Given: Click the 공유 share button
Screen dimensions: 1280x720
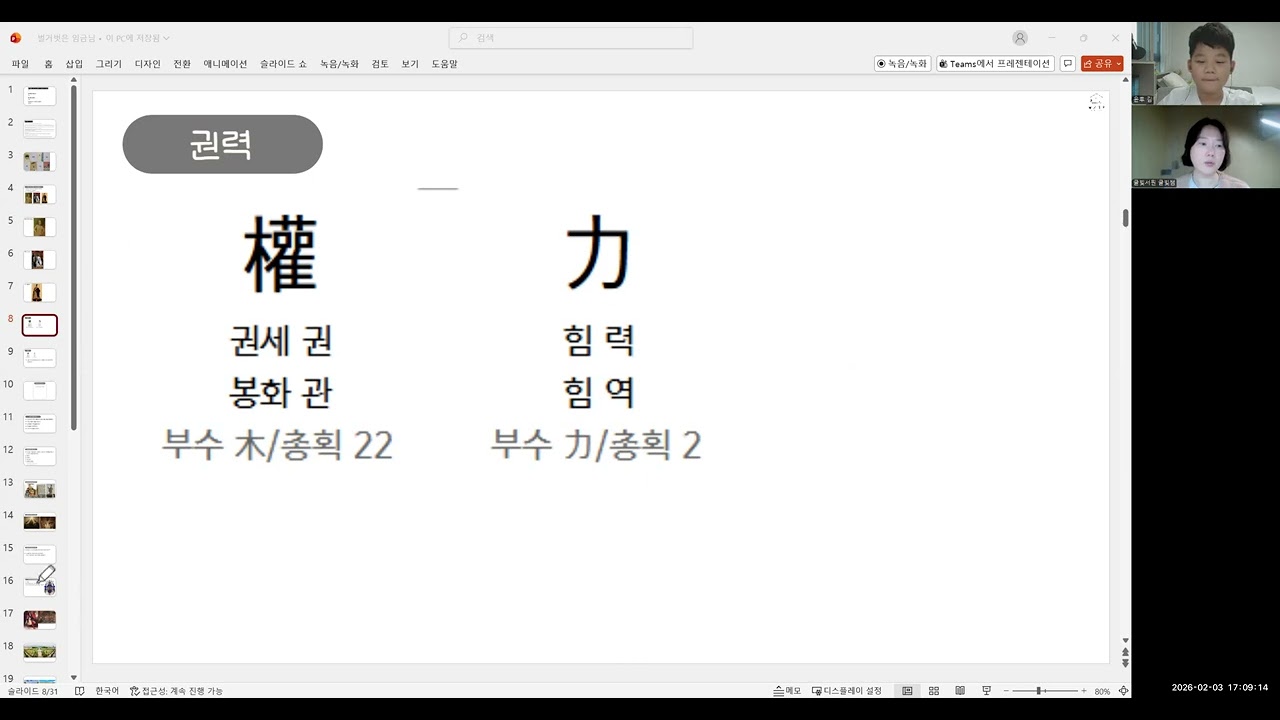Looking at the screenshot, I should [x=1102, y=63].
